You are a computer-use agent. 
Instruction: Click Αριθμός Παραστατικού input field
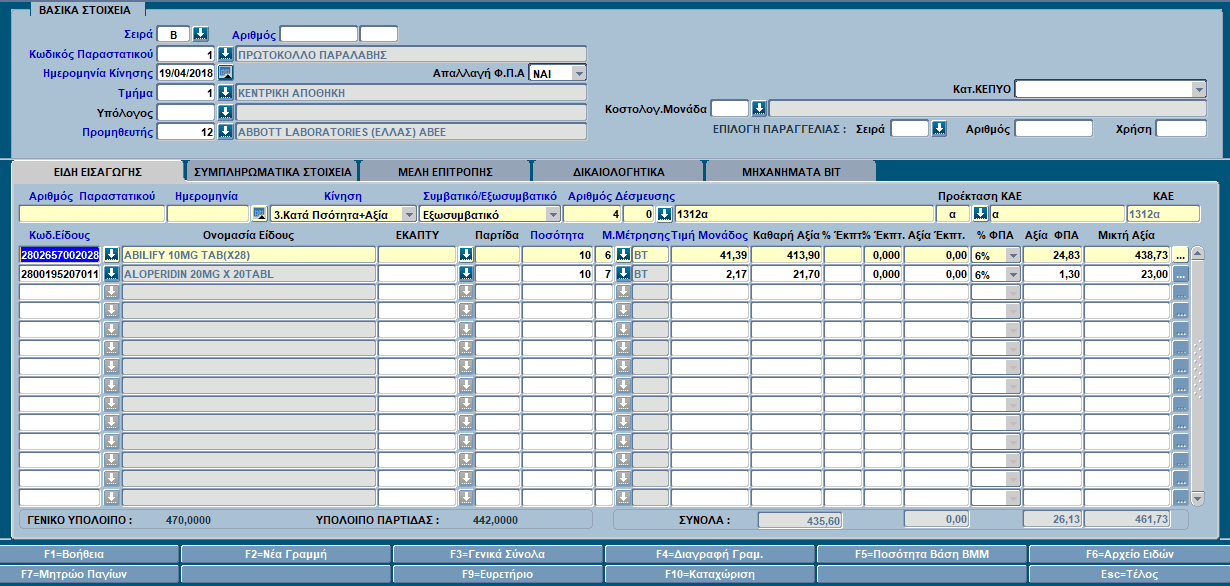92,214
